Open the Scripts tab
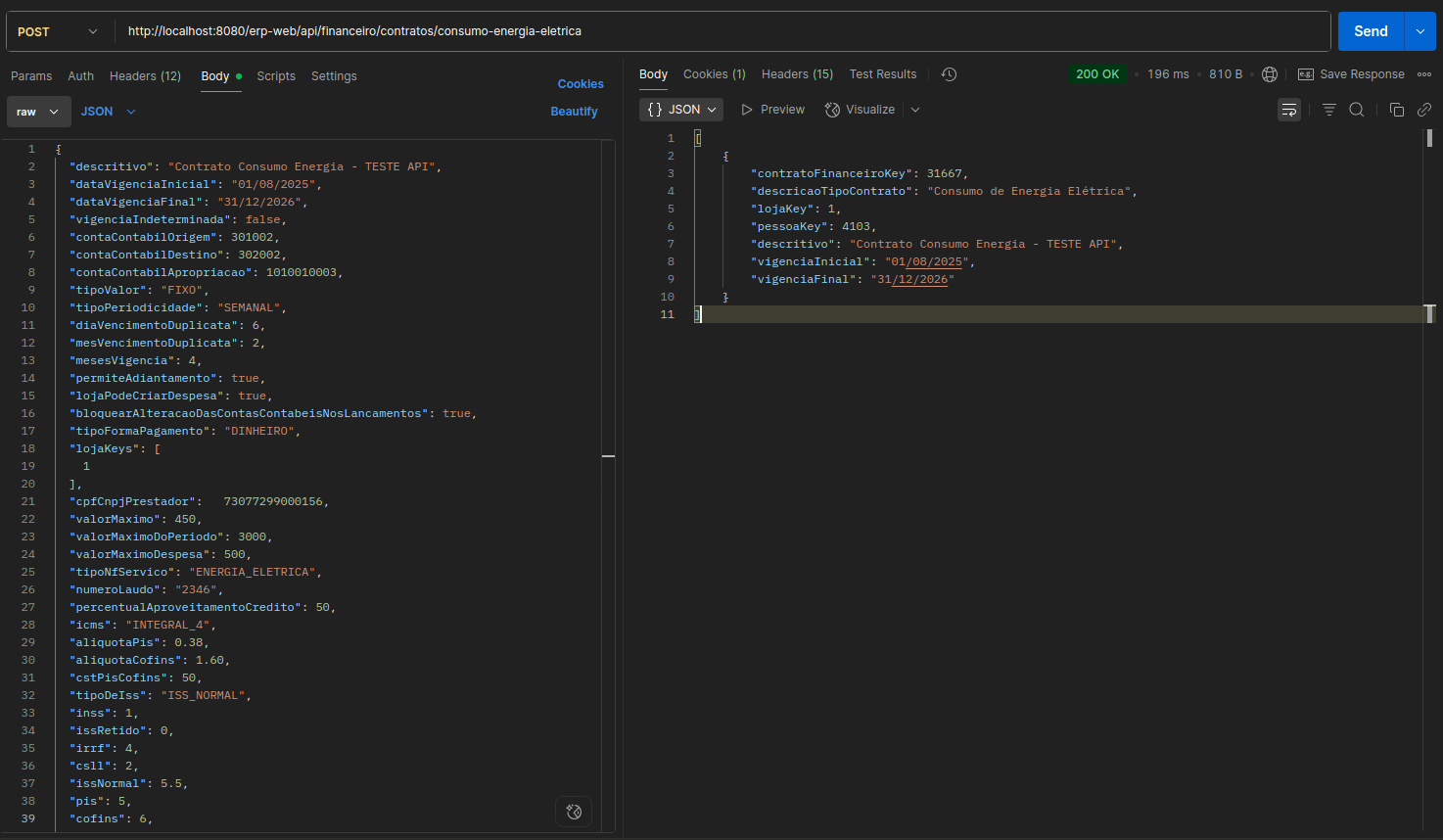 point(276,76)
